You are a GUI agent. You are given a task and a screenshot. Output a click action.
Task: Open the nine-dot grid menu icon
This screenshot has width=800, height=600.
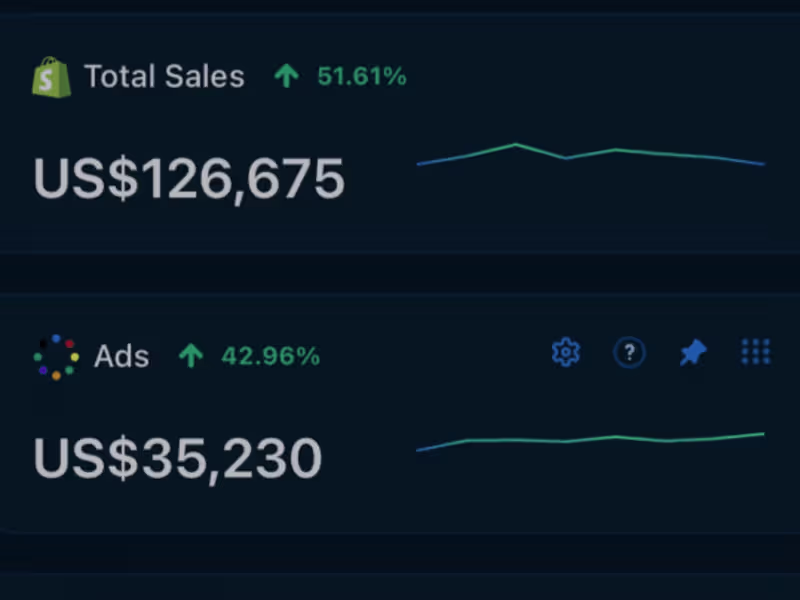755,352
